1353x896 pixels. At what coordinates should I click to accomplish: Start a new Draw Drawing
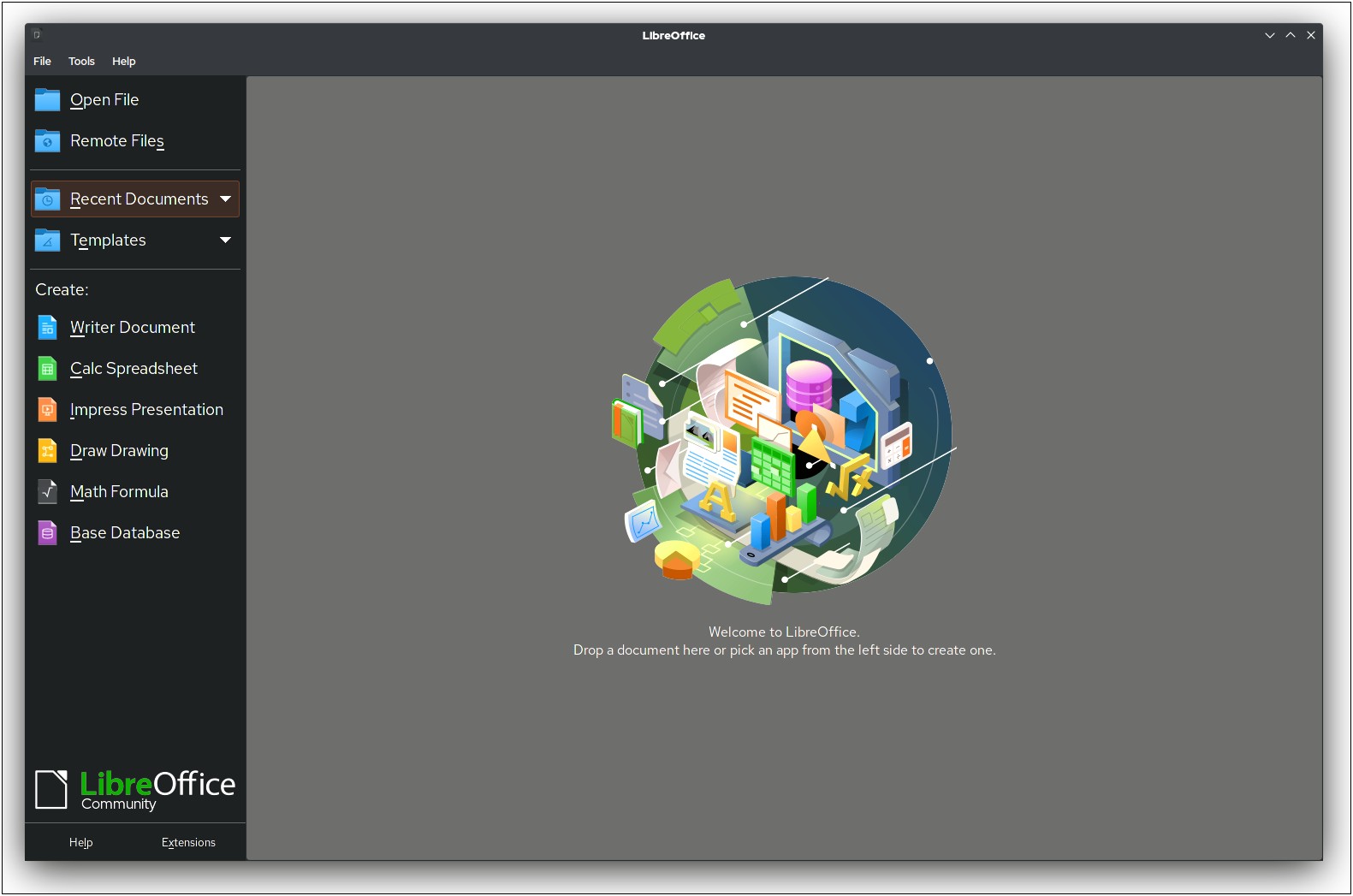[x=135, y=451]
